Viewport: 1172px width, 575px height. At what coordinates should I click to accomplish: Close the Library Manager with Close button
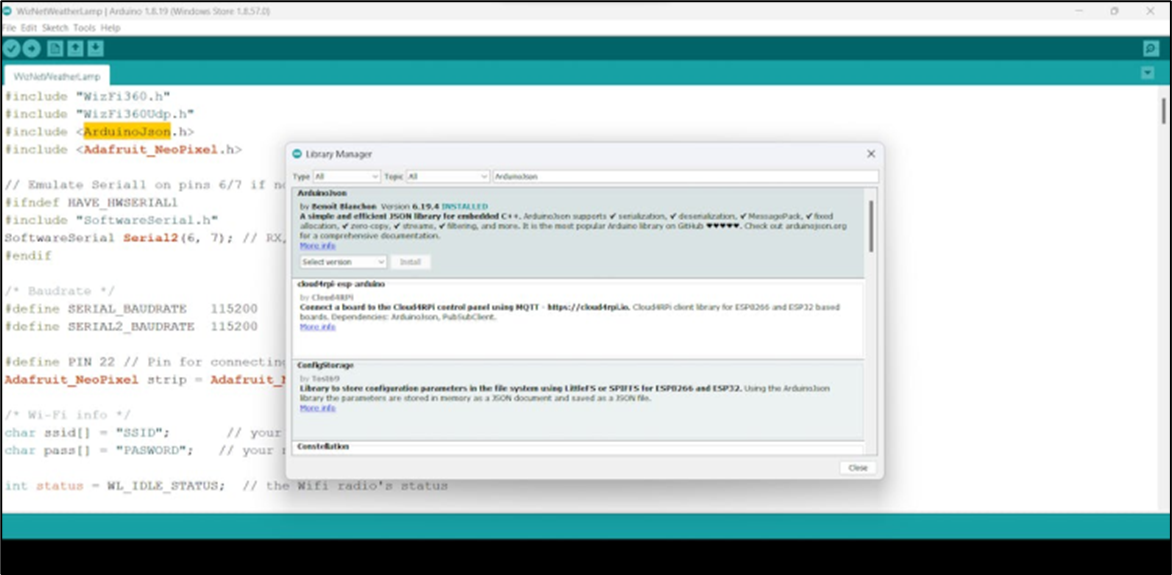click(x=857, y=467)
